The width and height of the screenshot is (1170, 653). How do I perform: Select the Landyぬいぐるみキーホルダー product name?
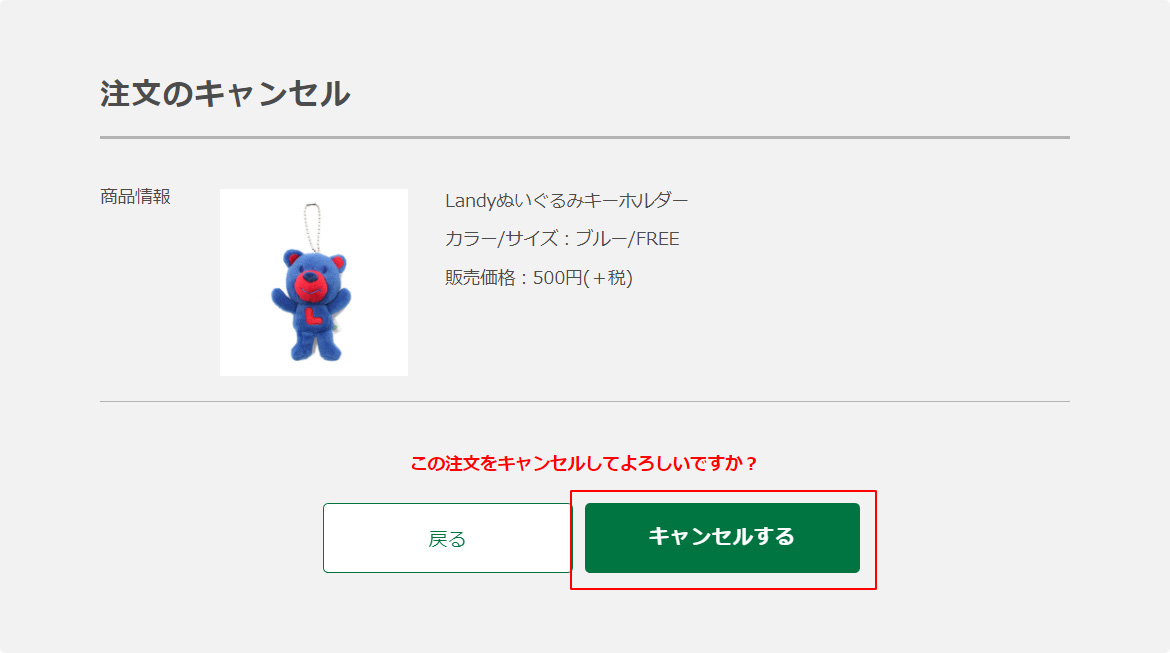(566, 200)
